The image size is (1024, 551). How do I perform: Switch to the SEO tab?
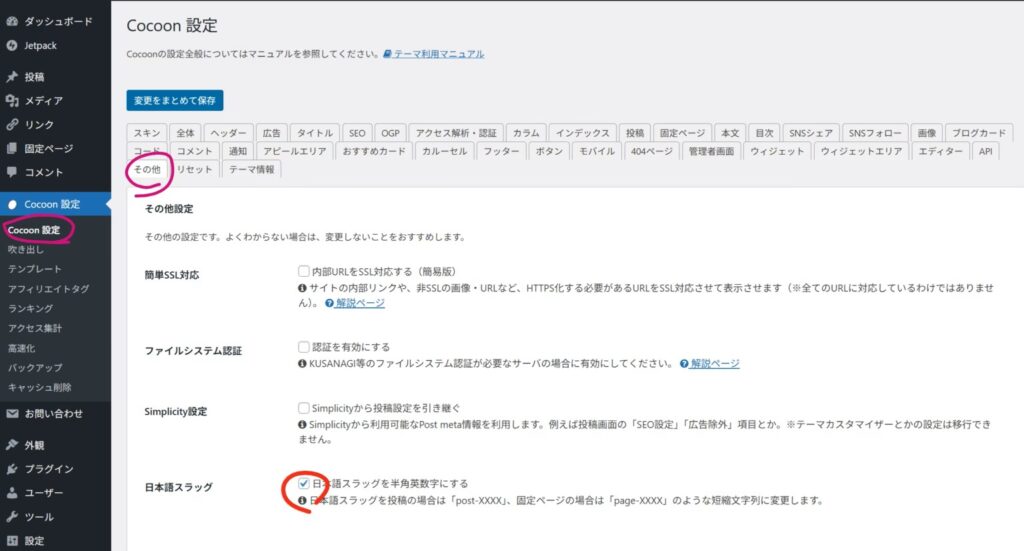tap(358, 133)
